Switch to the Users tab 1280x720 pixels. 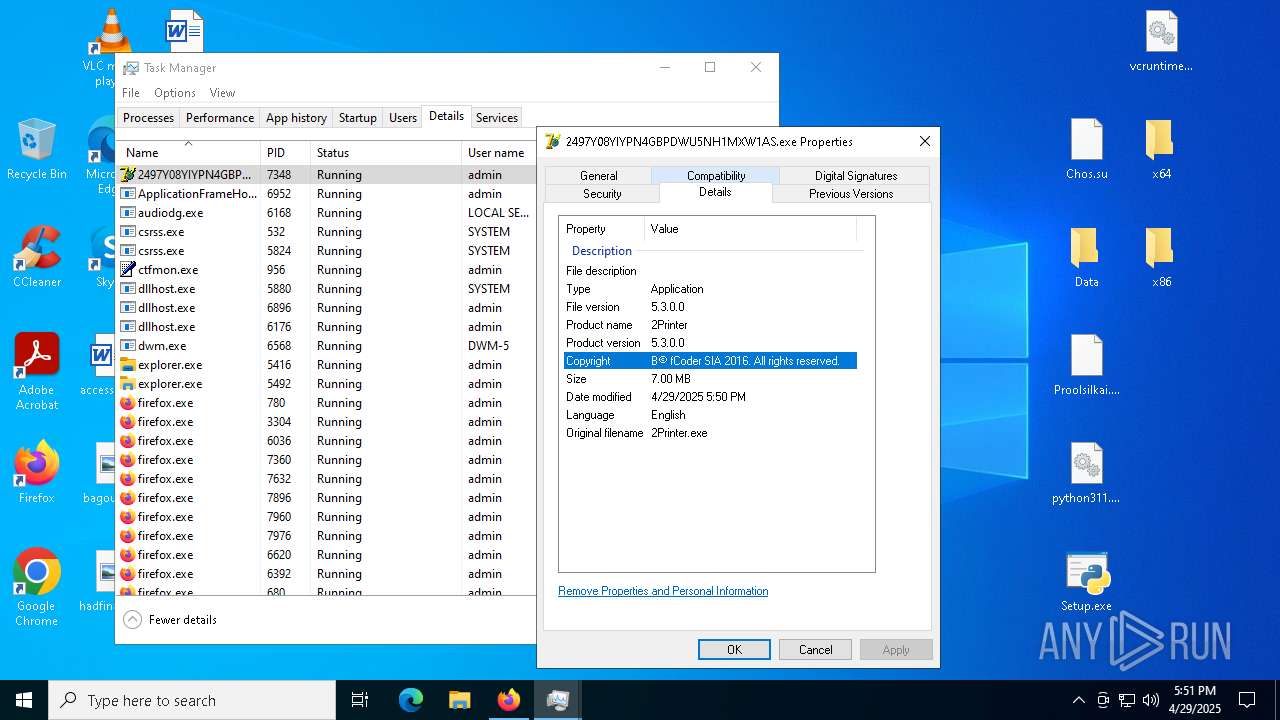click(403, 118)
